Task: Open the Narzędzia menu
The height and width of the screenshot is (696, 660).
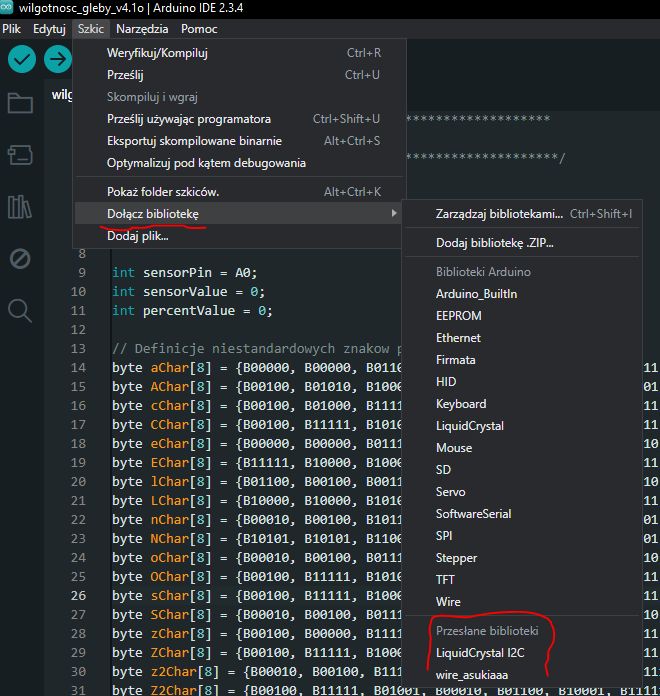Action: 142,29
